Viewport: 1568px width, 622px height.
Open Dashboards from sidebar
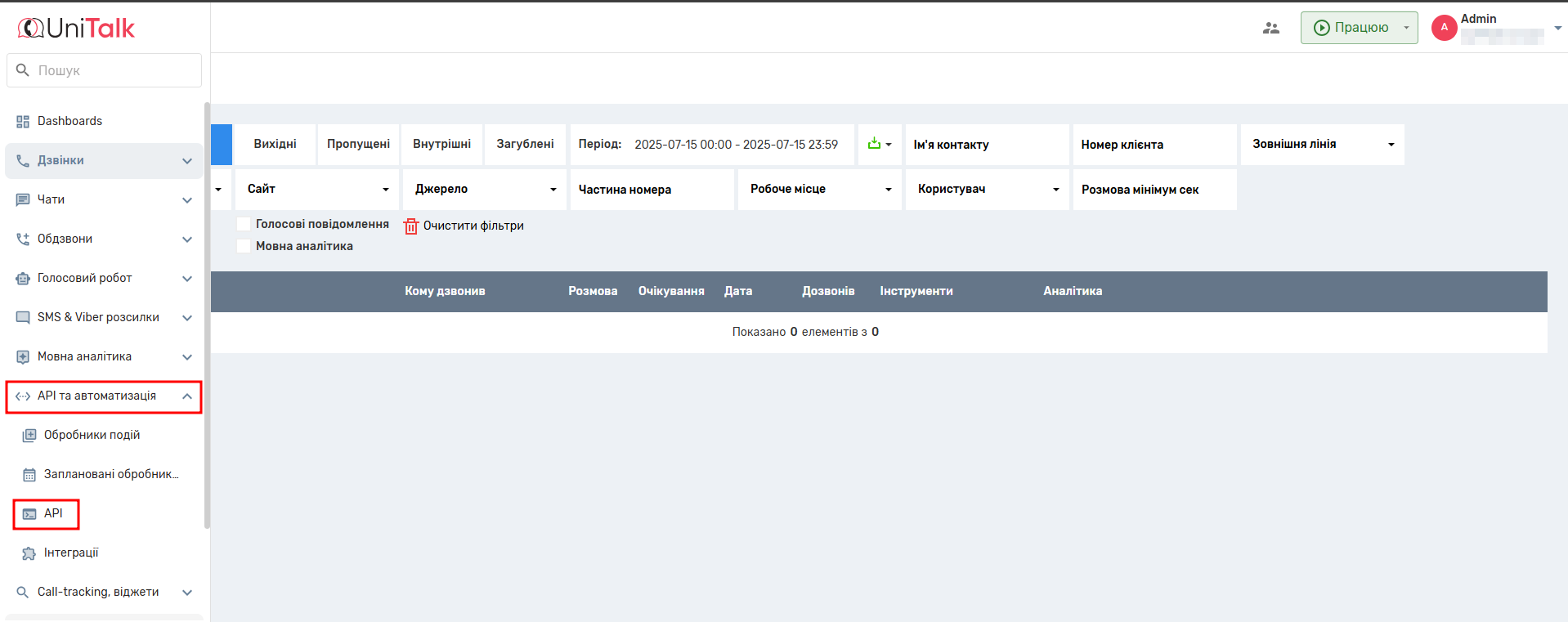pyautogui.click(x=69, y=121)
